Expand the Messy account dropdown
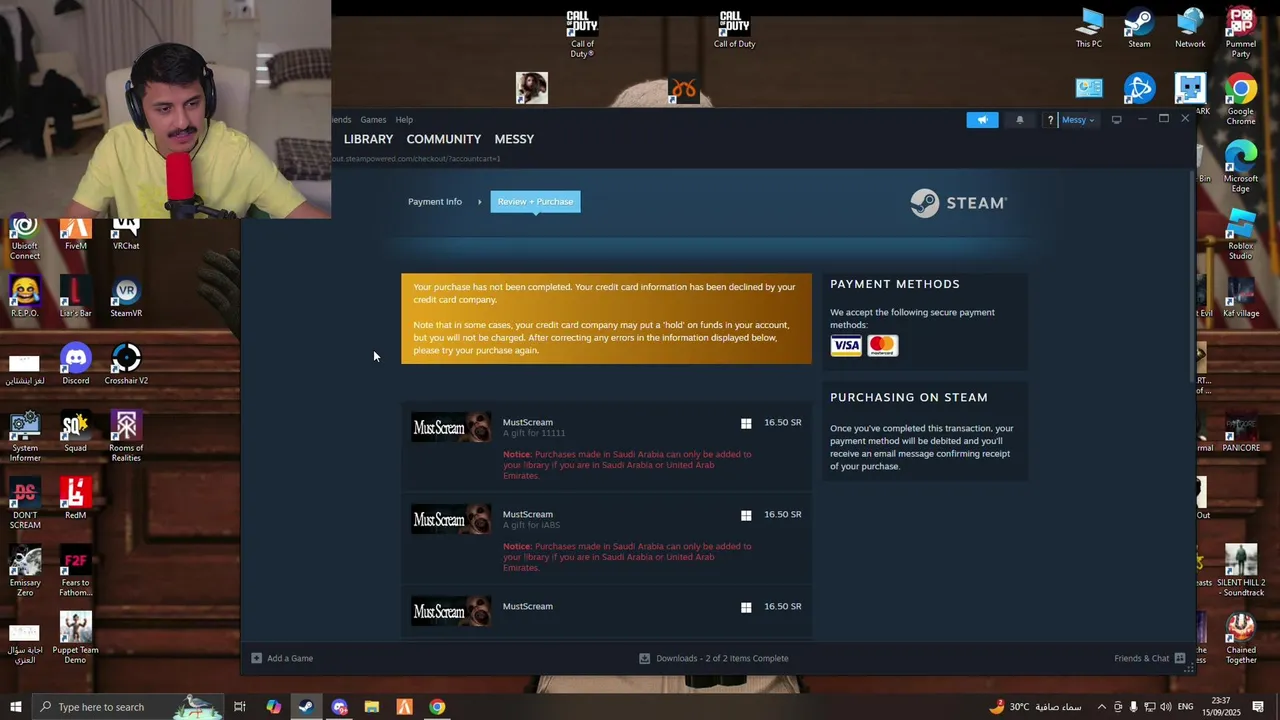Screen dimensions: 1280x720 [x=1078, y=120]
